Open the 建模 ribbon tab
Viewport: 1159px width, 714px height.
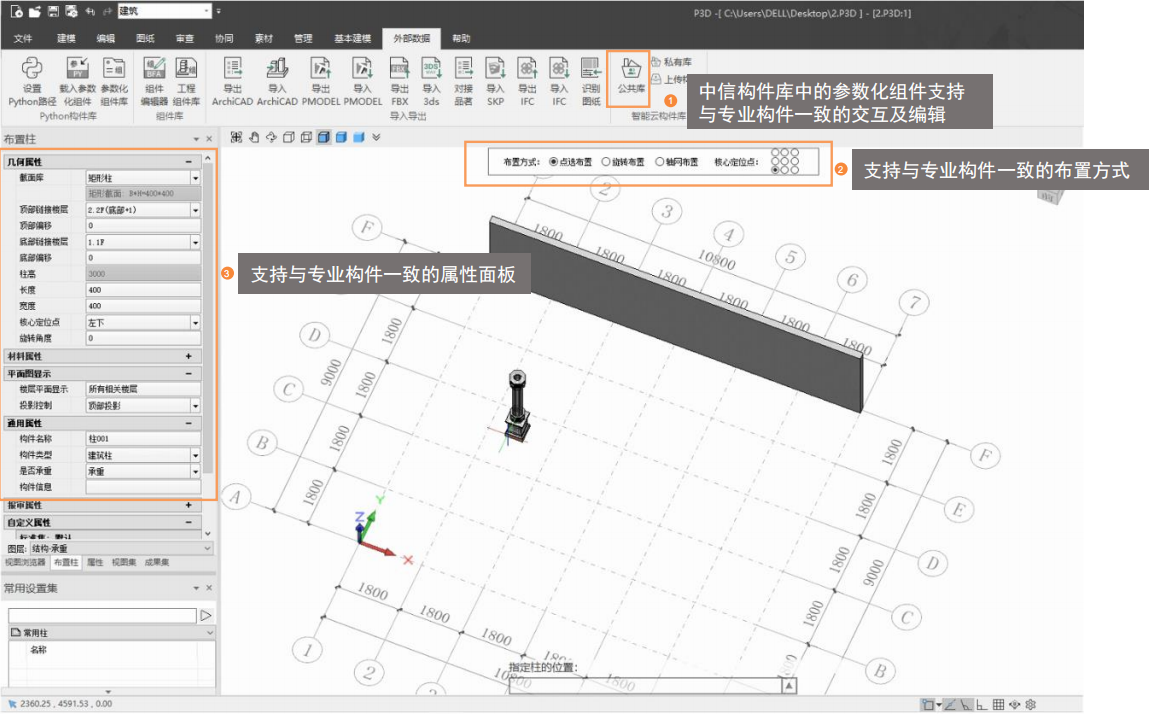pos(66,39)
